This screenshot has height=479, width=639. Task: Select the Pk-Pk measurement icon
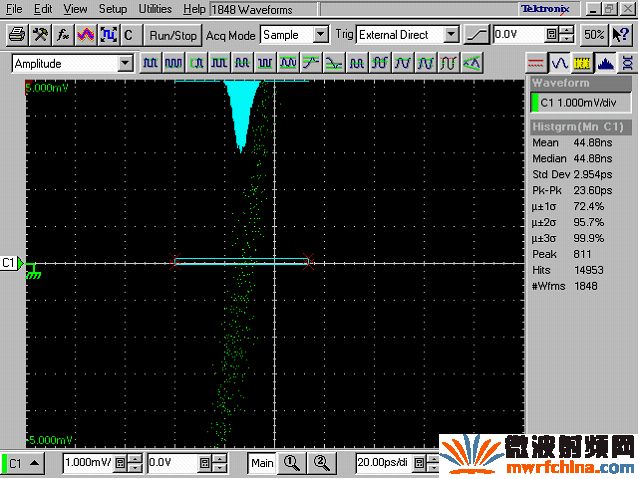(x=288, y=63)
